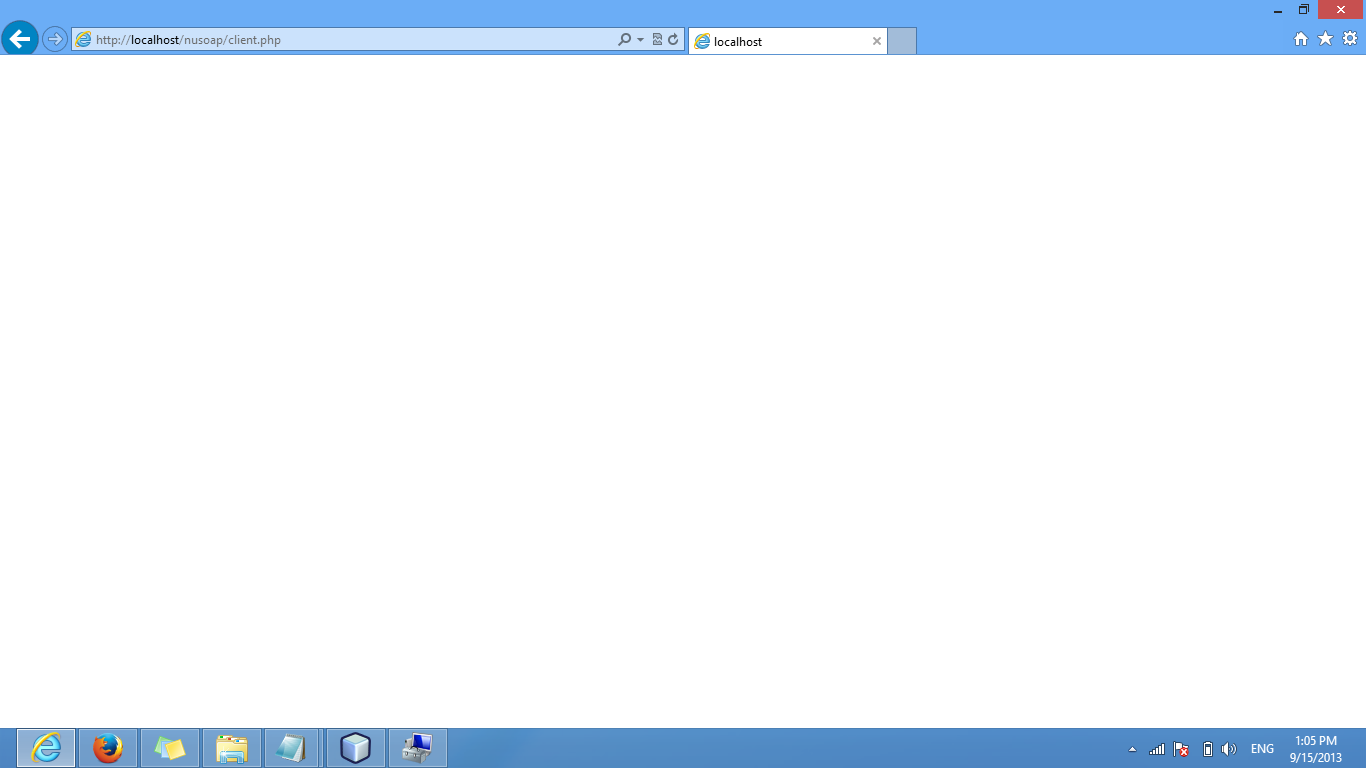Launch Firefox from the taskbar
The image size is (1366, 768).
108,748
